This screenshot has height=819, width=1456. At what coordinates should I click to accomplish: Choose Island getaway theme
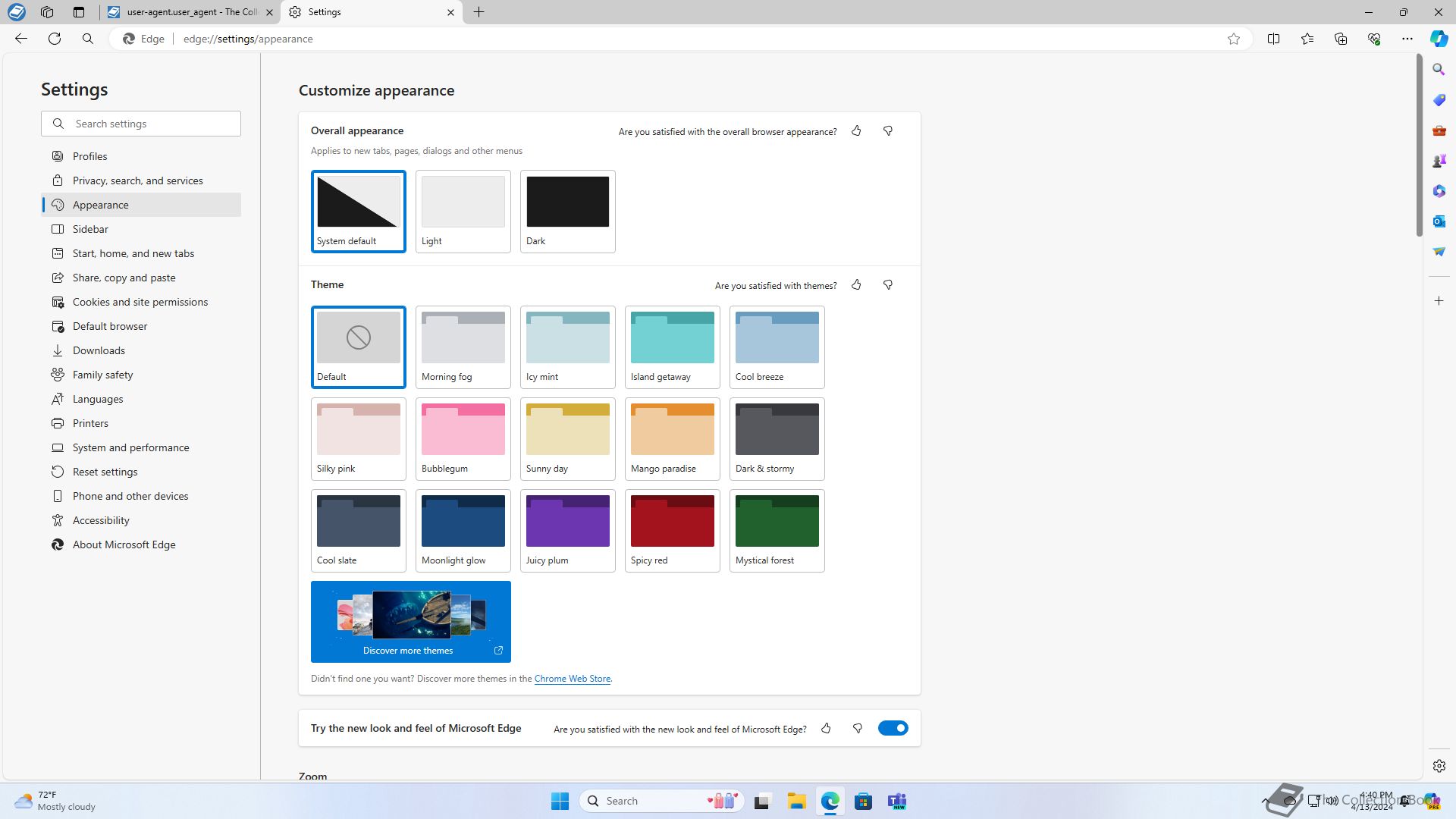tap(673, 347)
